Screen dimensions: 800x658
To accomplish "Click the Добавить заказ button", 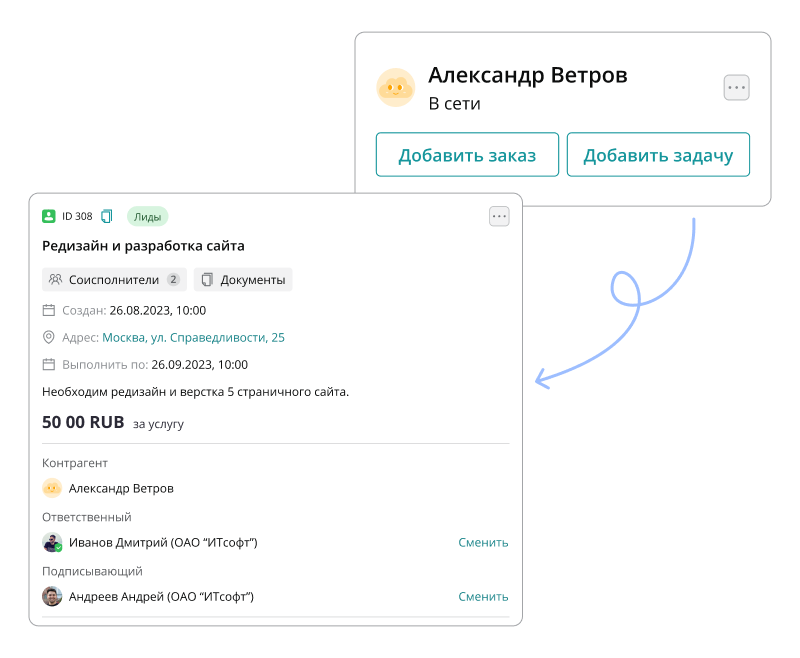I will [467, 155].
